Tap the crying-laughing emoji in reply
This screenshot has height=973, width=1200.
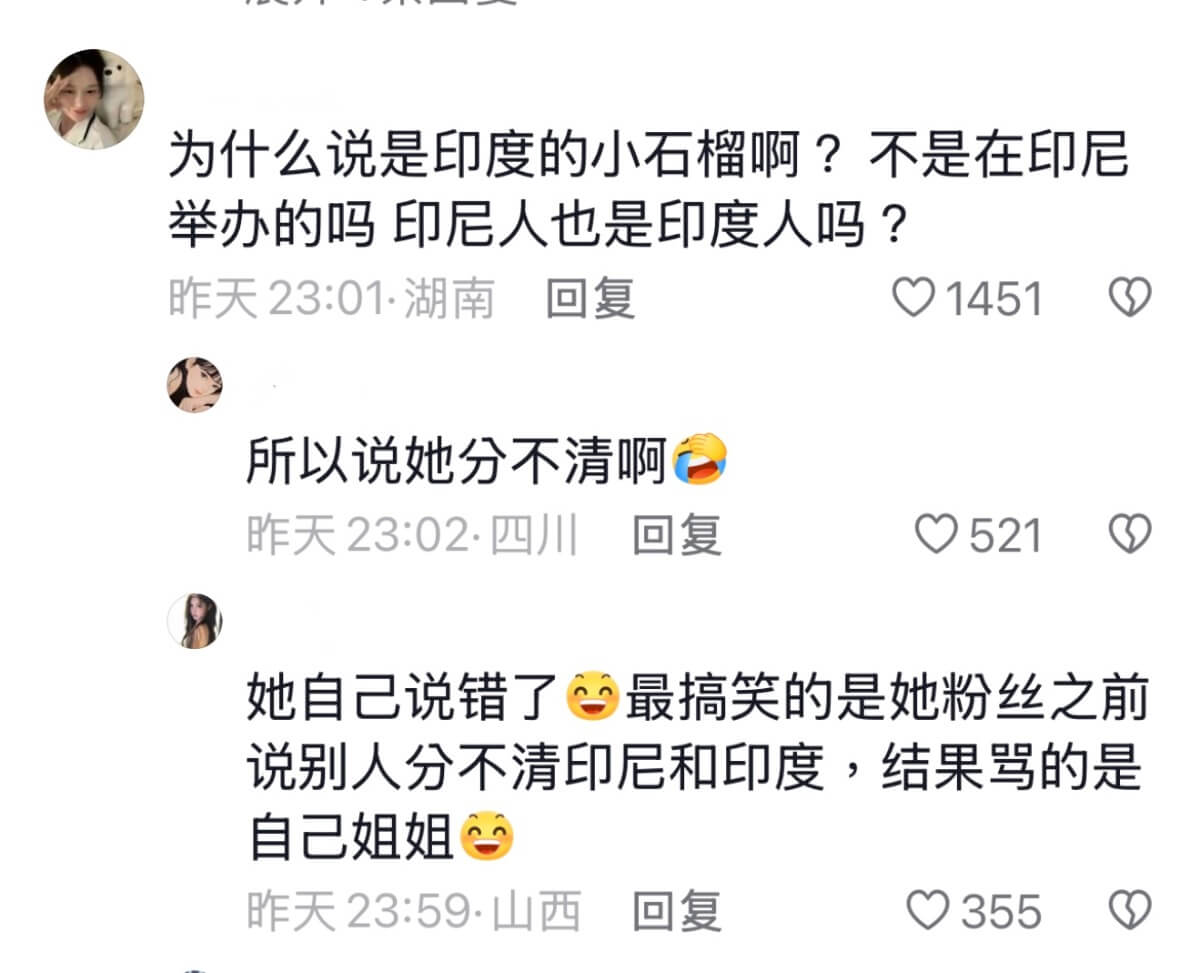pos(699,461)
